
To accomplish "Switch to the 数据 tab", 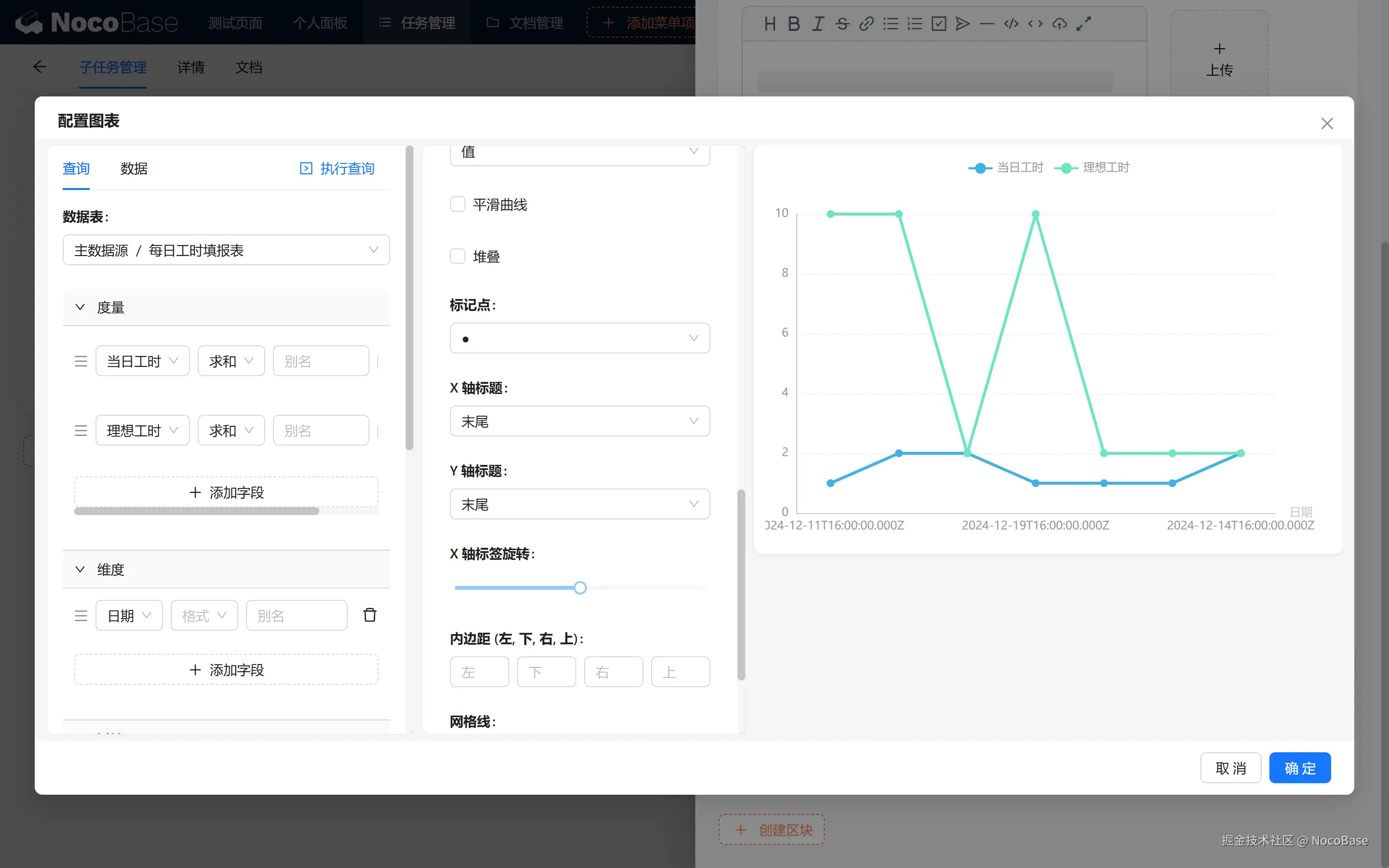I will (134, 168).
